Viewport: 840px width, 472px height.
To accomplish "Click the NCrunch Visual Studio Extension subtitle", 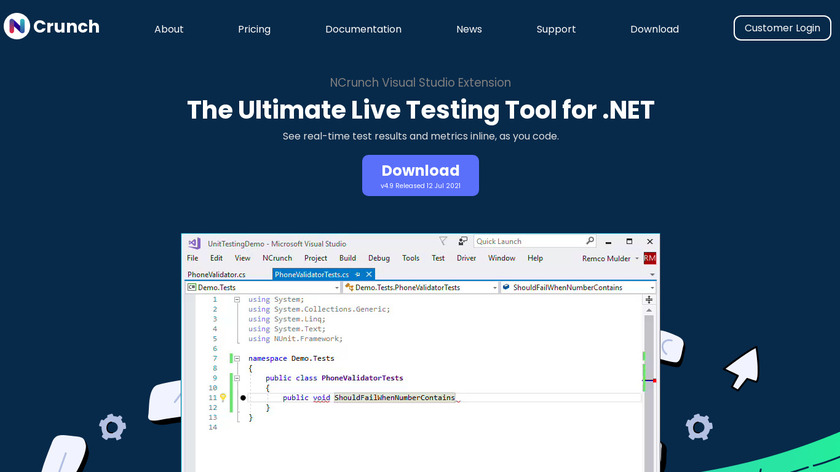I will point(420,83).
